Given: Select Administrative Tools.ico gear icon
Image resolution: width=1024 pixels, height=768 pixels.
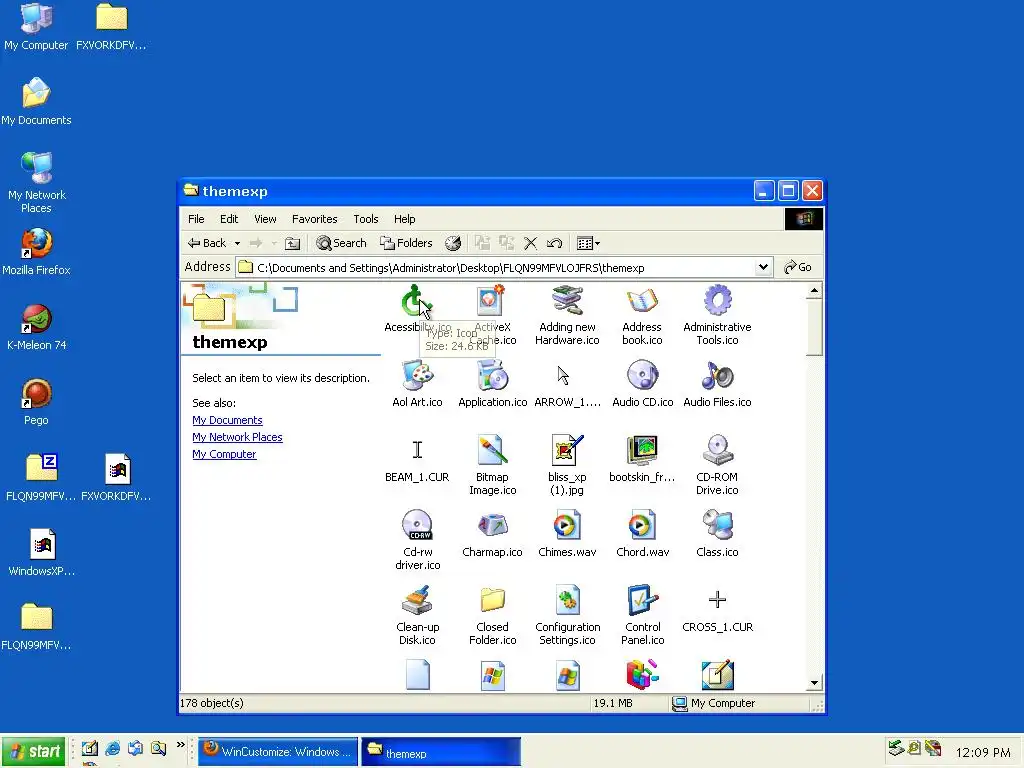Looking at the screenshot, I should pyautogui.click(x=717, y=300).
